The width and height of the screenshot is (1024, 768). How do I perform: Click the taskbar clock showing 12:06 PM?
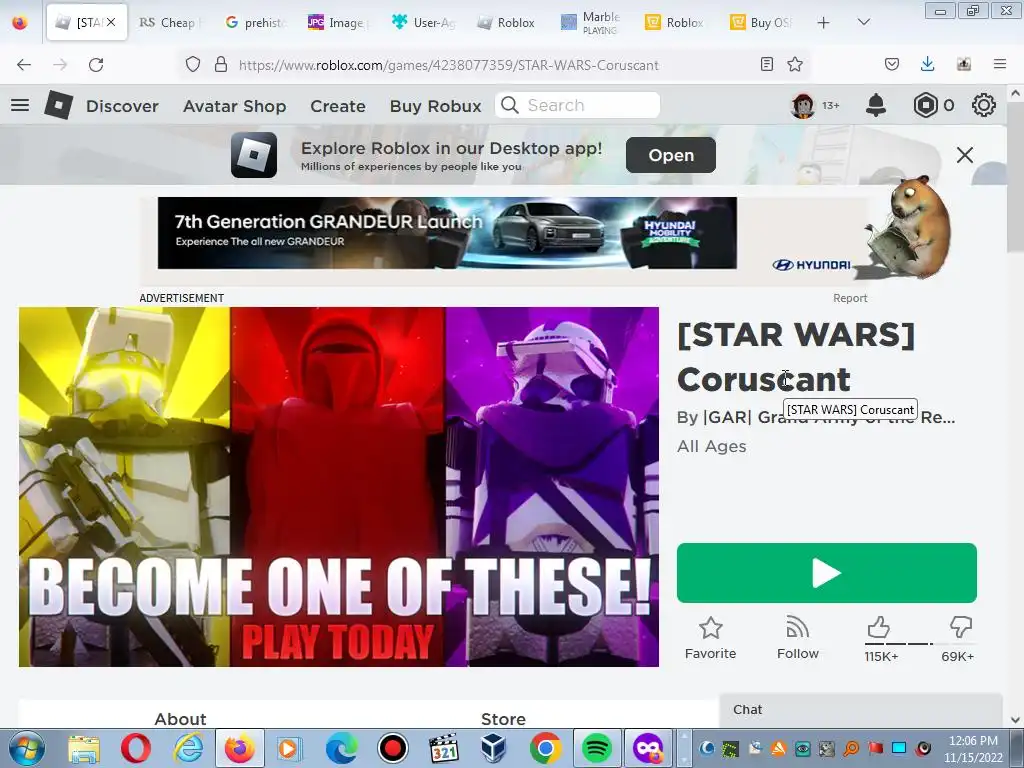(x=973, y=741)
